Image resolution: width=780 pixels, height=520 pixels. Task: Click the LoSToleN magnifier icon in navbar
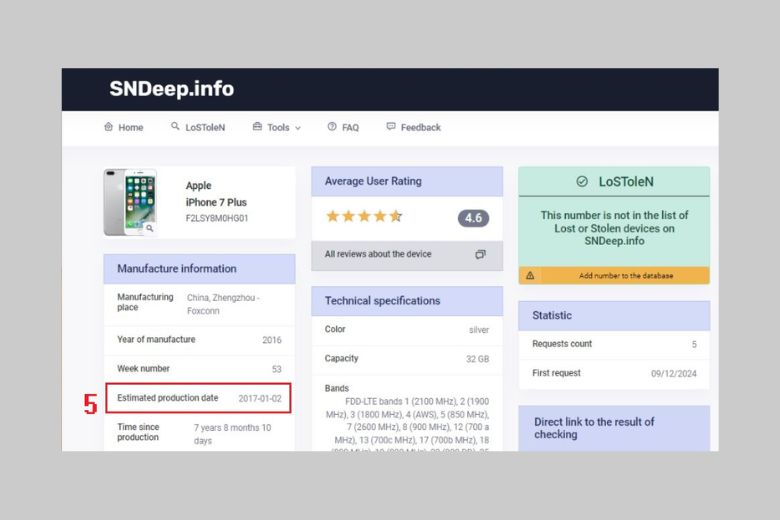click(175, 127)
